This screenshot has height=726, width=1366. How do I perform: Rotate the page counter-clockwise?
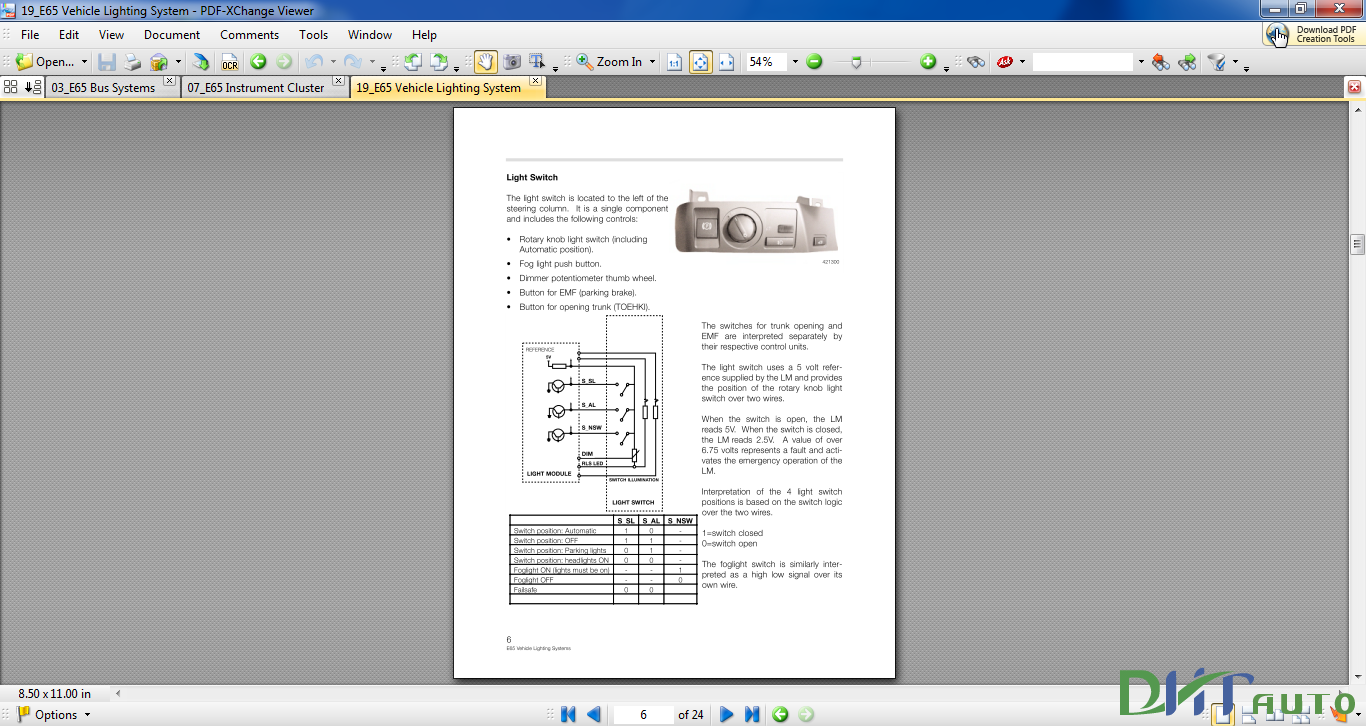click(413, 62)
